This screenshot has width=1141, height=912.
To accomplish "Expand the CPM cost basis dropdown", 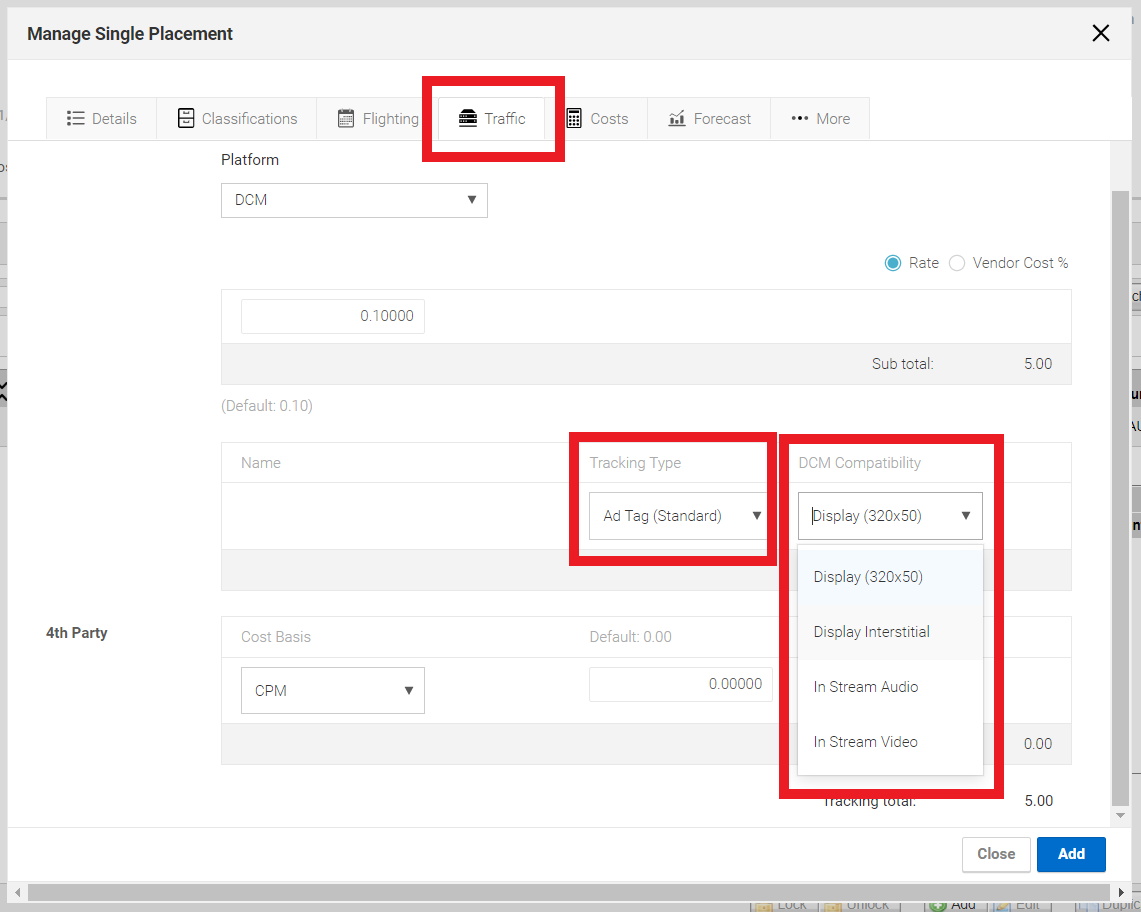I will pos(333,690).
